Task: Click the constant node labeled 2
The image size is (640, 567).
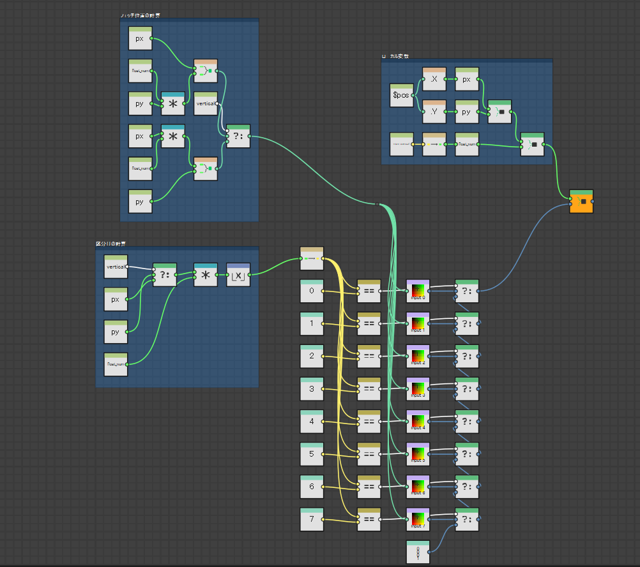Action: coord(311,357)
